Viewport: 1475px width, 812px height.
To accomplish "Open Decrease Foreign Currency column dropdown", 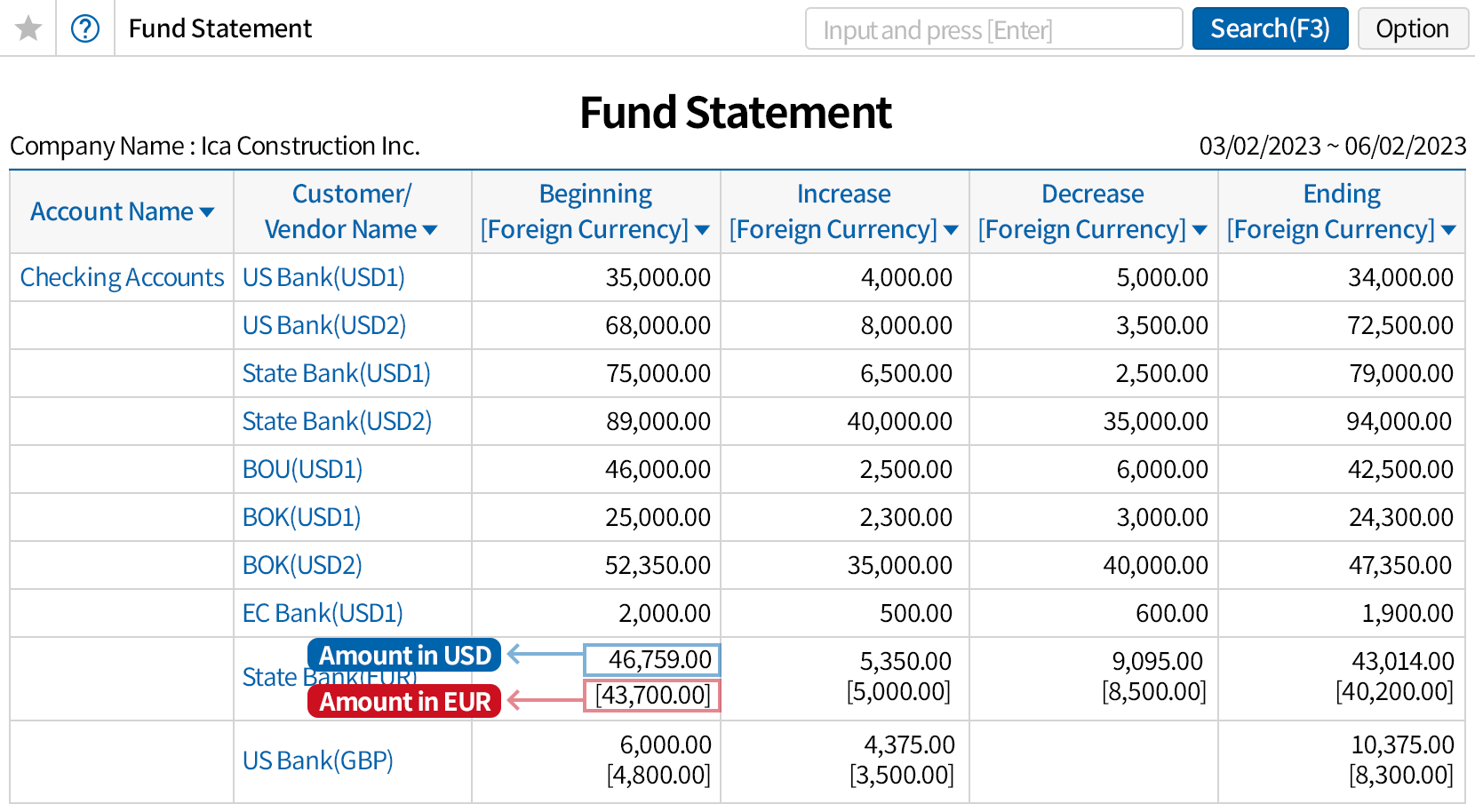I will [x=1200, y=230].
